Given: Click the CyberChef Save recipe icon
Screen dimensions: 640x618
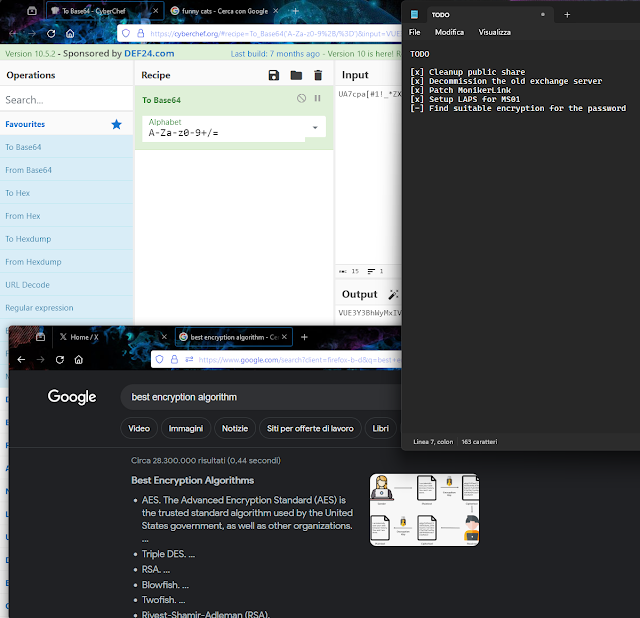Looking at the screenshot, I should (274, 75).
